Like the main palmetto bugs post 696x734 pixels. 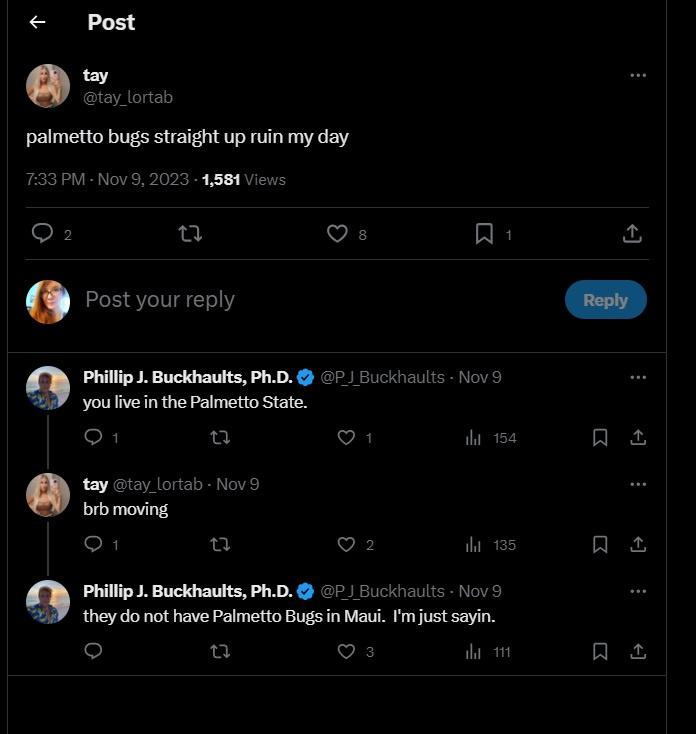tap(337, 234)
